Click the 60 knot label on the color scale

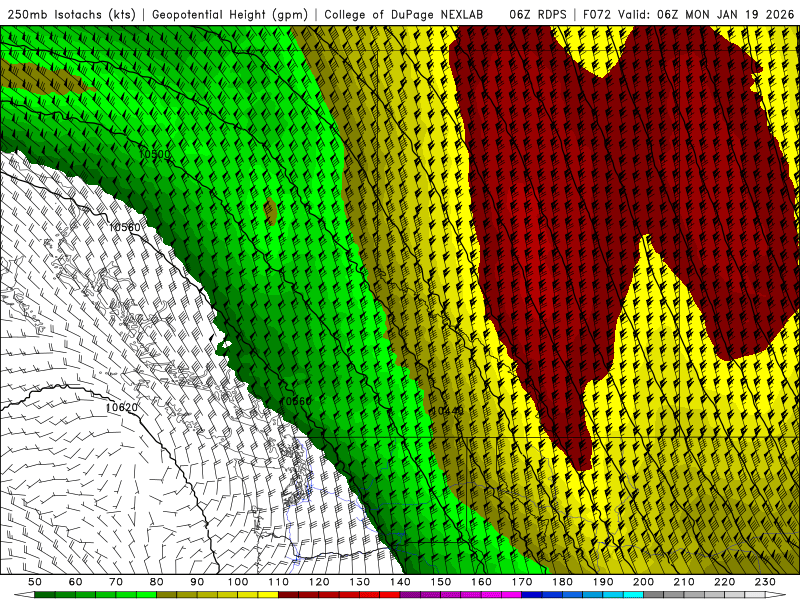75,582
